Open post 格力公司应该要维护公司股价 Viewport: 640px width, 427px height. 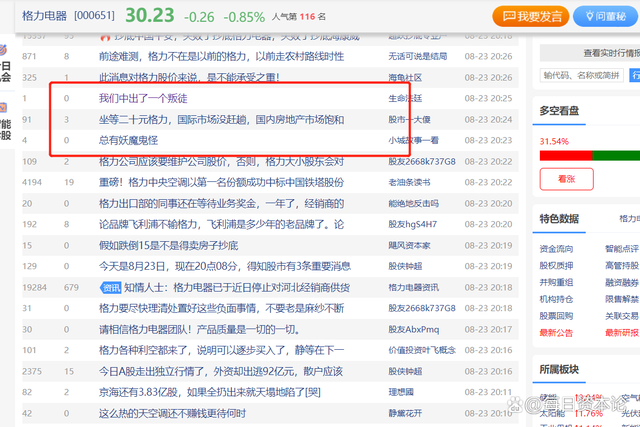pos(221,162)
